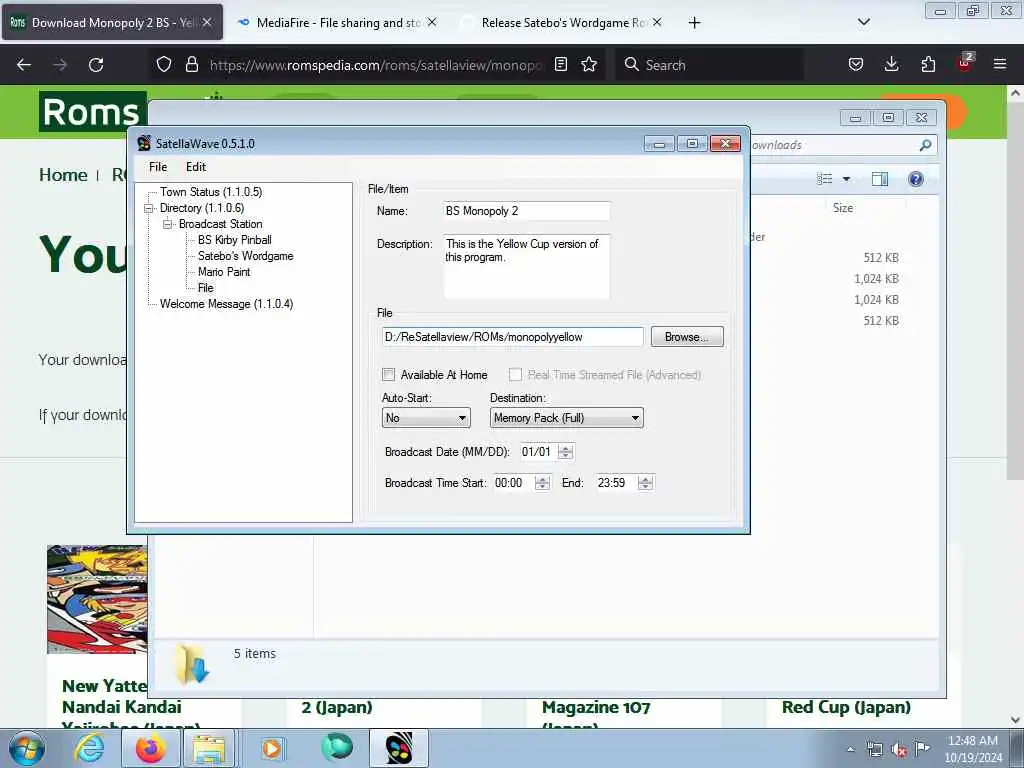This screenshot has width=1024, height=768.
Task: Select Satebo's Wordgame tree item
Action: 246,256
